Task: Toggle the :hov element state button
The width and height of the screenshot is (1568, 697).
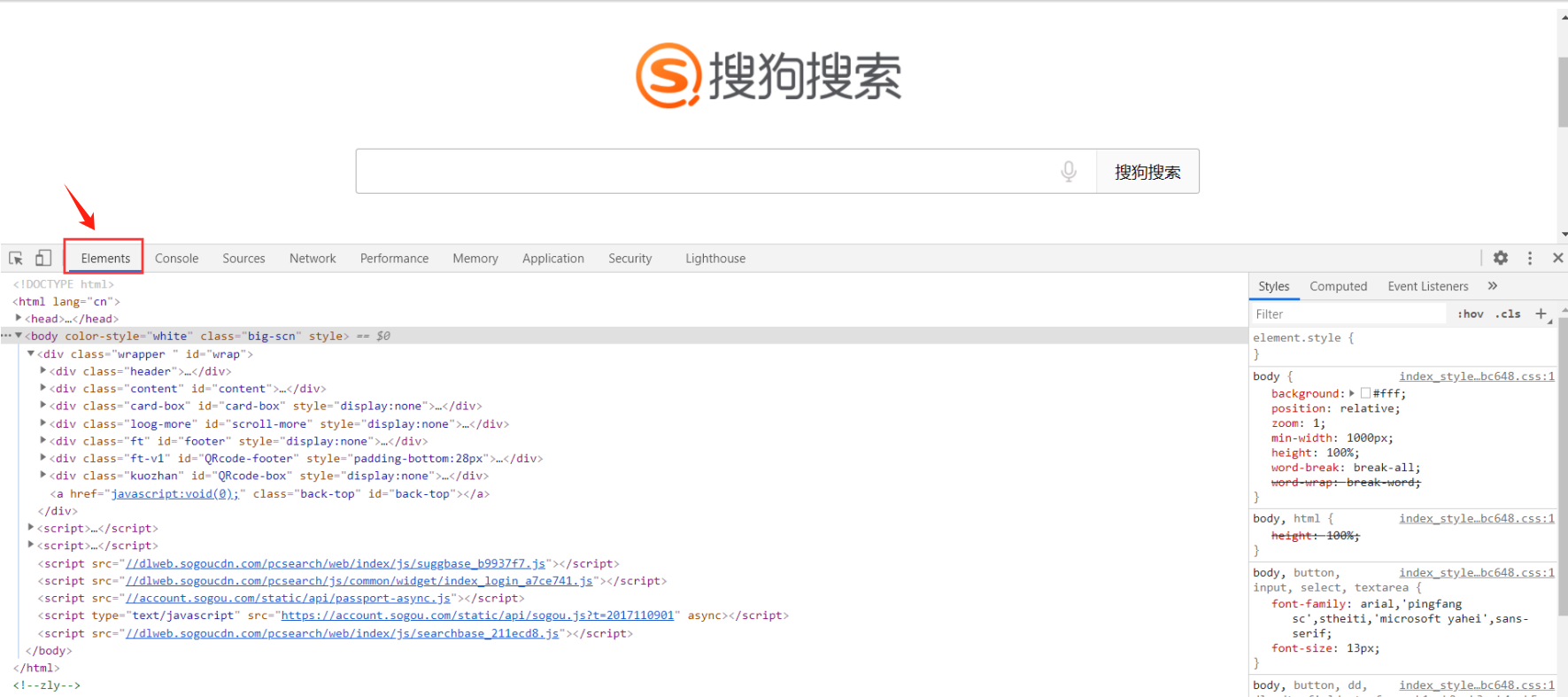Action: click(x=1471, y=314)
